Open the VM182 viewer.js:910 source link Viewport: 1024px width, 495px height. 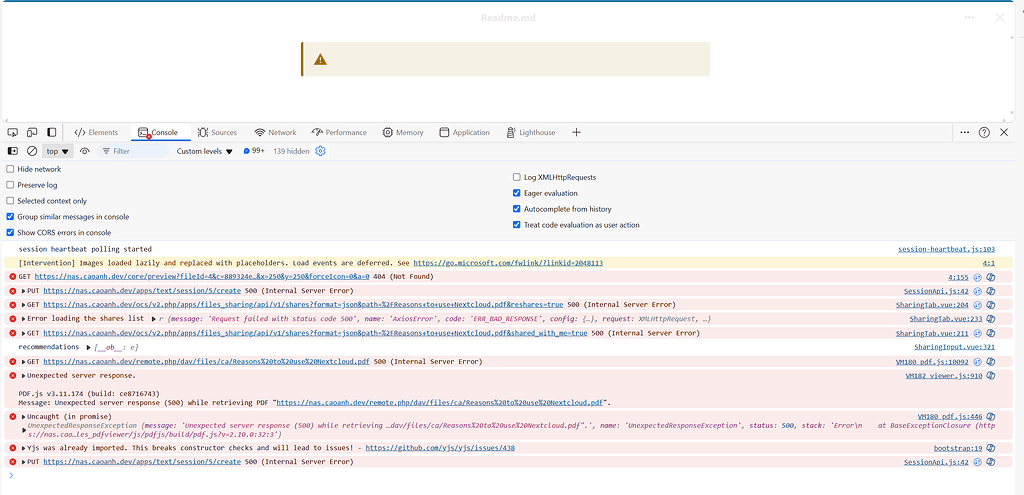(x=944, y=375)
